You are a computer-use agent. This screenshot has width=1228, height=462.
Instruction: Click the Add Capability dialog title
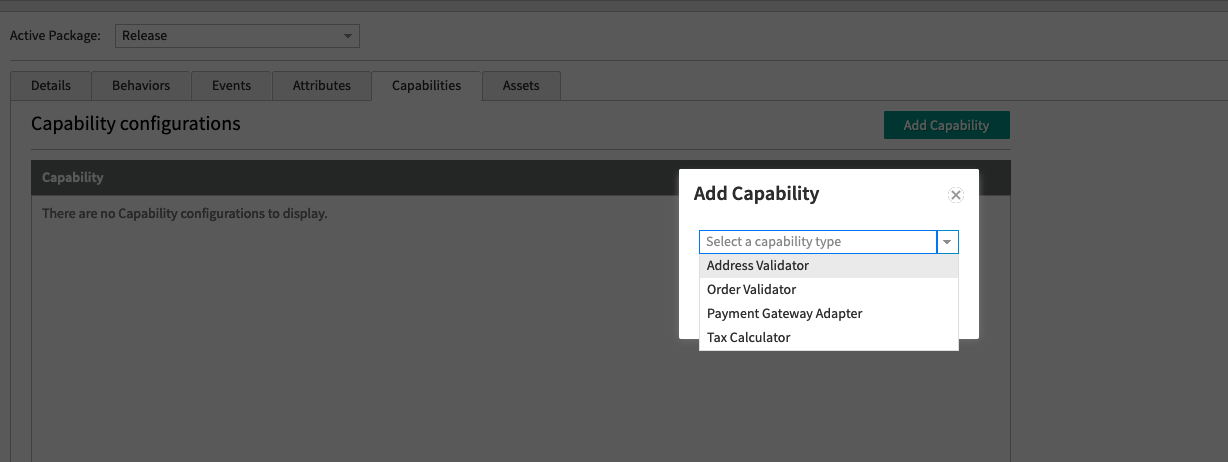(x=756, y=194)
